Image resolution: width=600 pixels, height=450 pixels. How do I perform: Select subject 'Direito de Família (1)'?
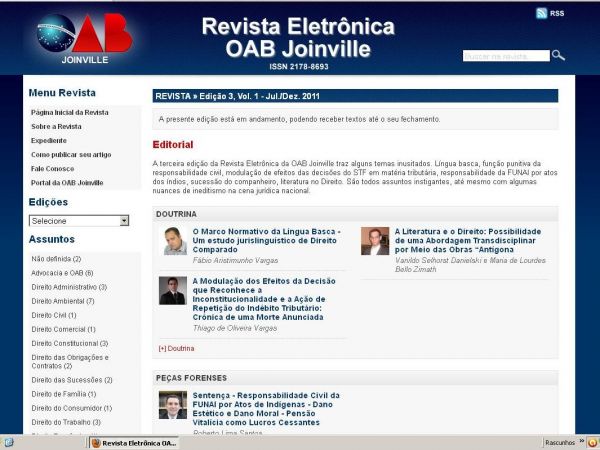coord(64,394)
